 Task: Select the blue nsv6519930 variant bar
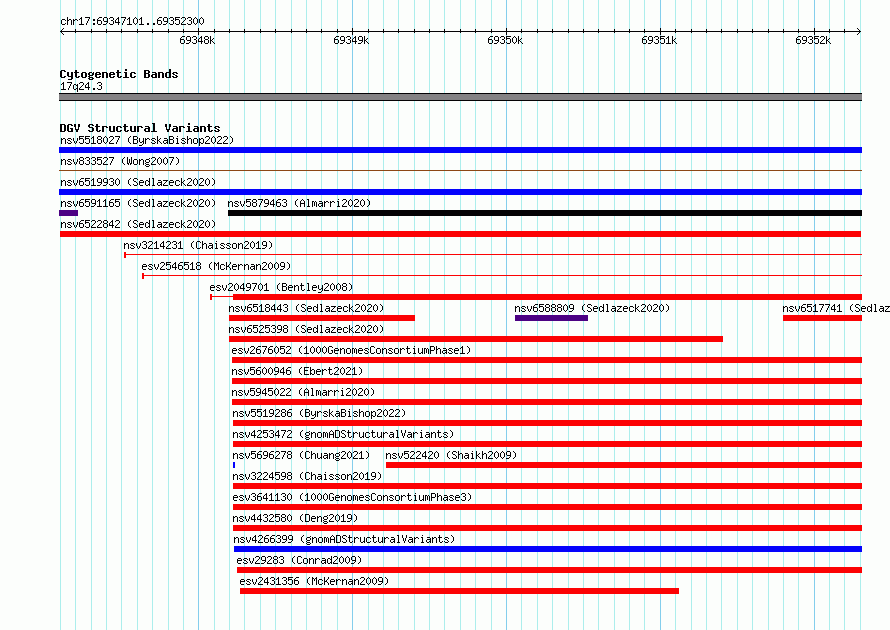(460, 192)
